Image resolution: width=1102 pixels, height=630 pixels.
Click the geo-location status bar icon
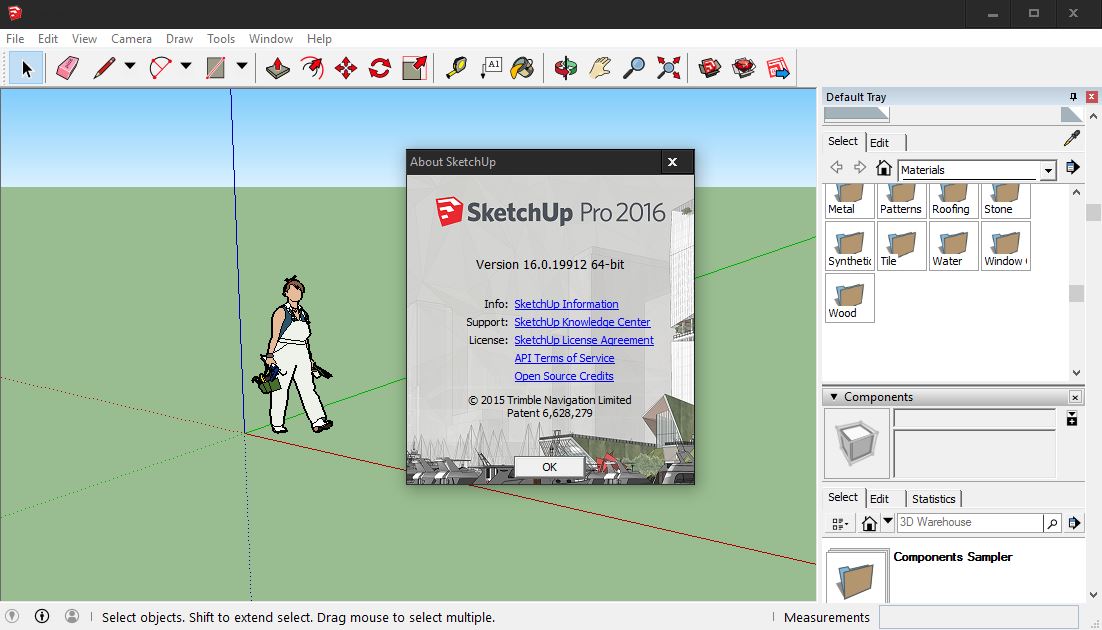[x=12, y=617]
